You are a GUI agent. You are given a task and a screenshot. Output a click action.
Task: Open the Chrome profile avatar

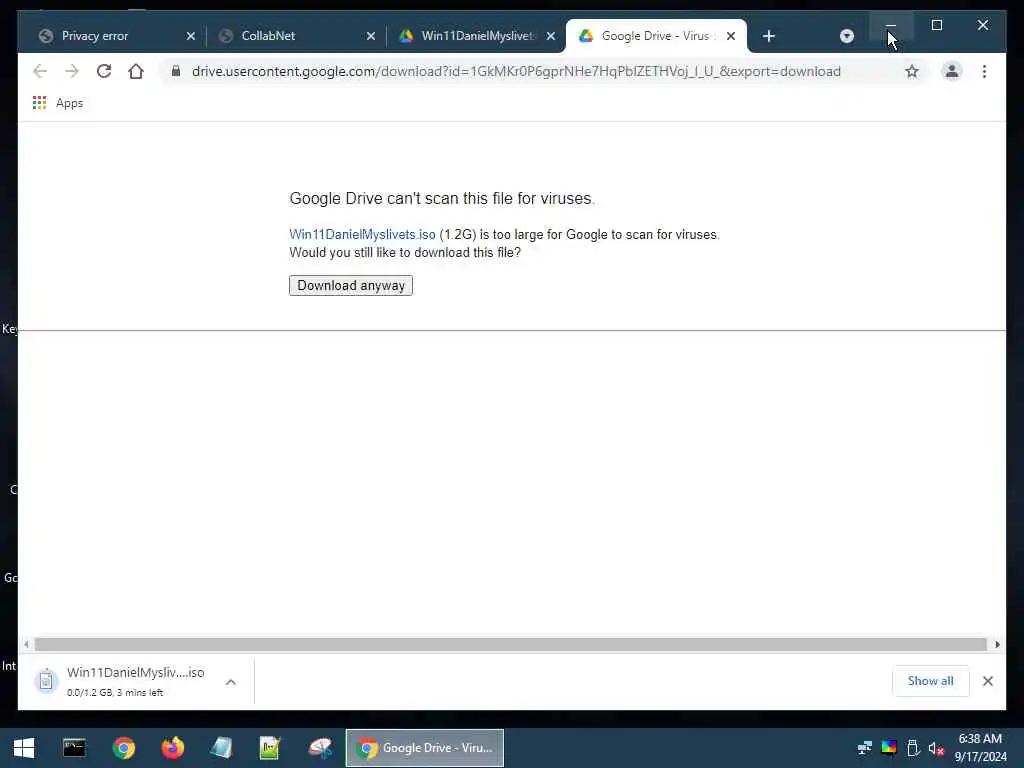click(952, 71)
